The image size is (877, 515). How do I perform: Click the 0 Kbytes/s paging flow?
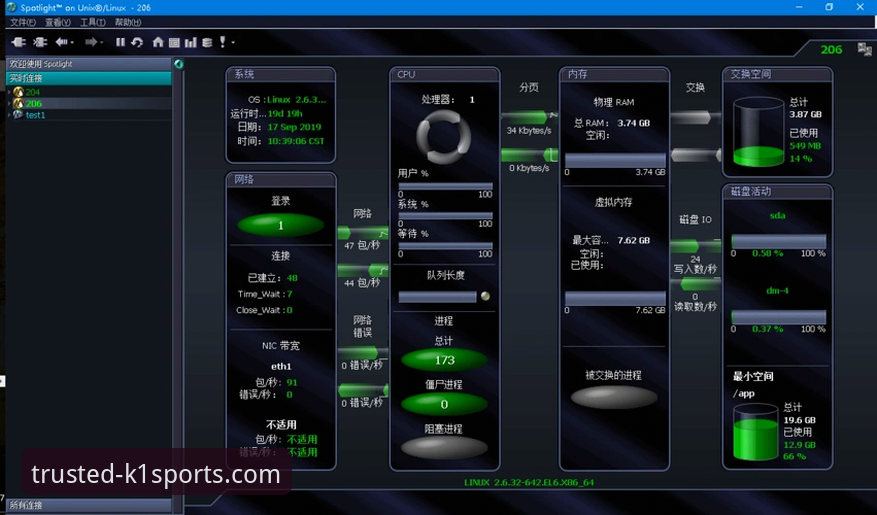tap(529, 155)
